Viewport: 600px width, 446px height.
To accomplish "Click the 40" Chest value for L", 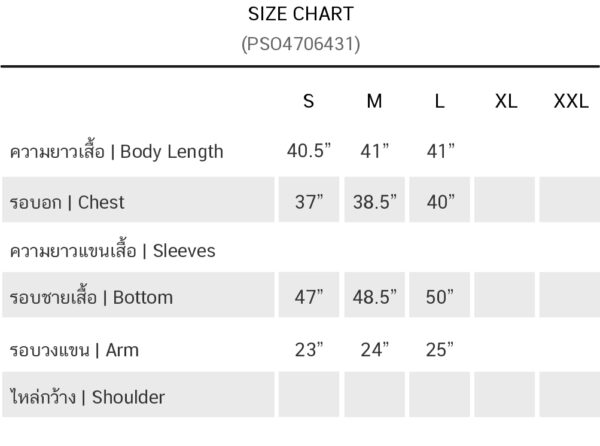I will [x=441, y=202].
